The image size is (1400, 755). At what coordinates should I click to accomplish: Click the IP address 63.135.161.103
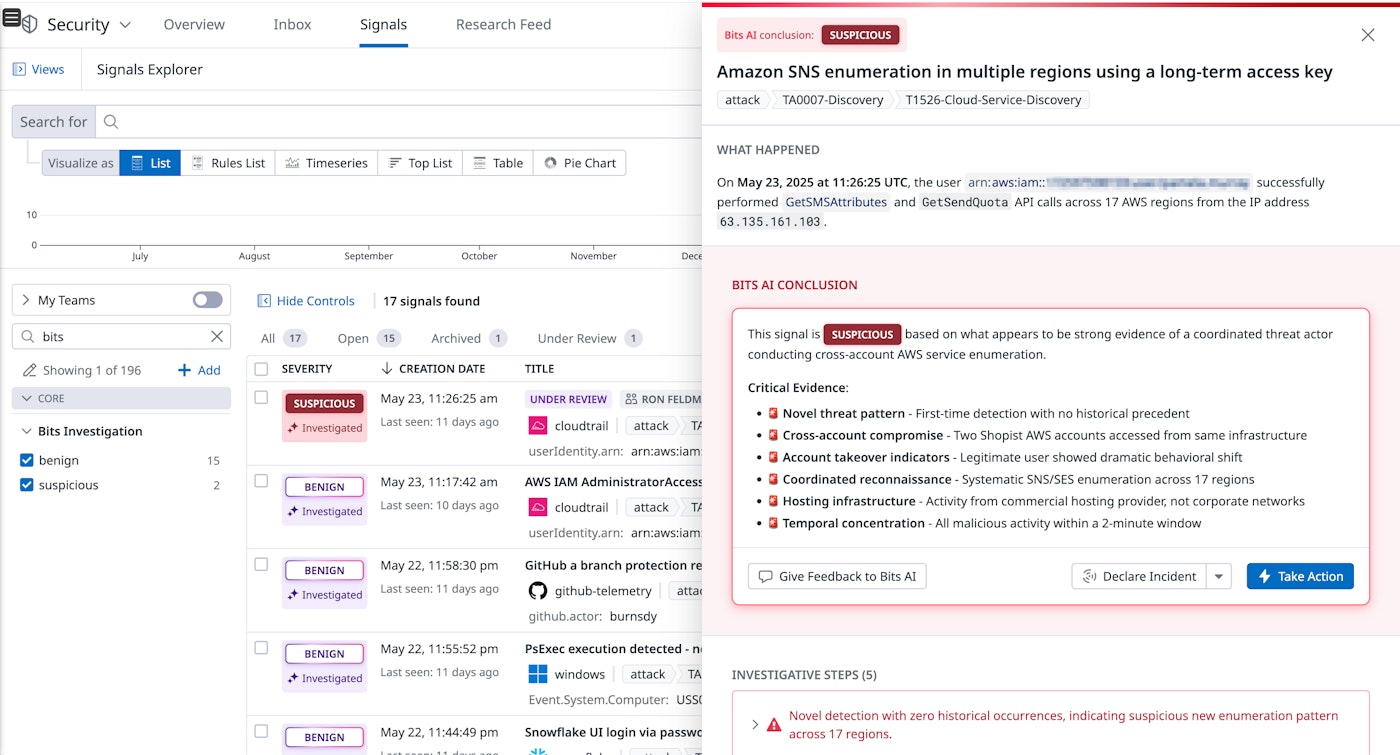(770, 221)
